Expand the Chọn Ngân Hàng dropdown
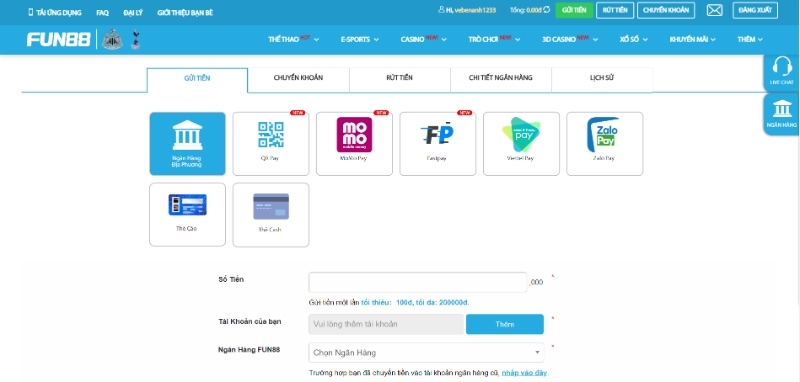 (x=426, y=352)
